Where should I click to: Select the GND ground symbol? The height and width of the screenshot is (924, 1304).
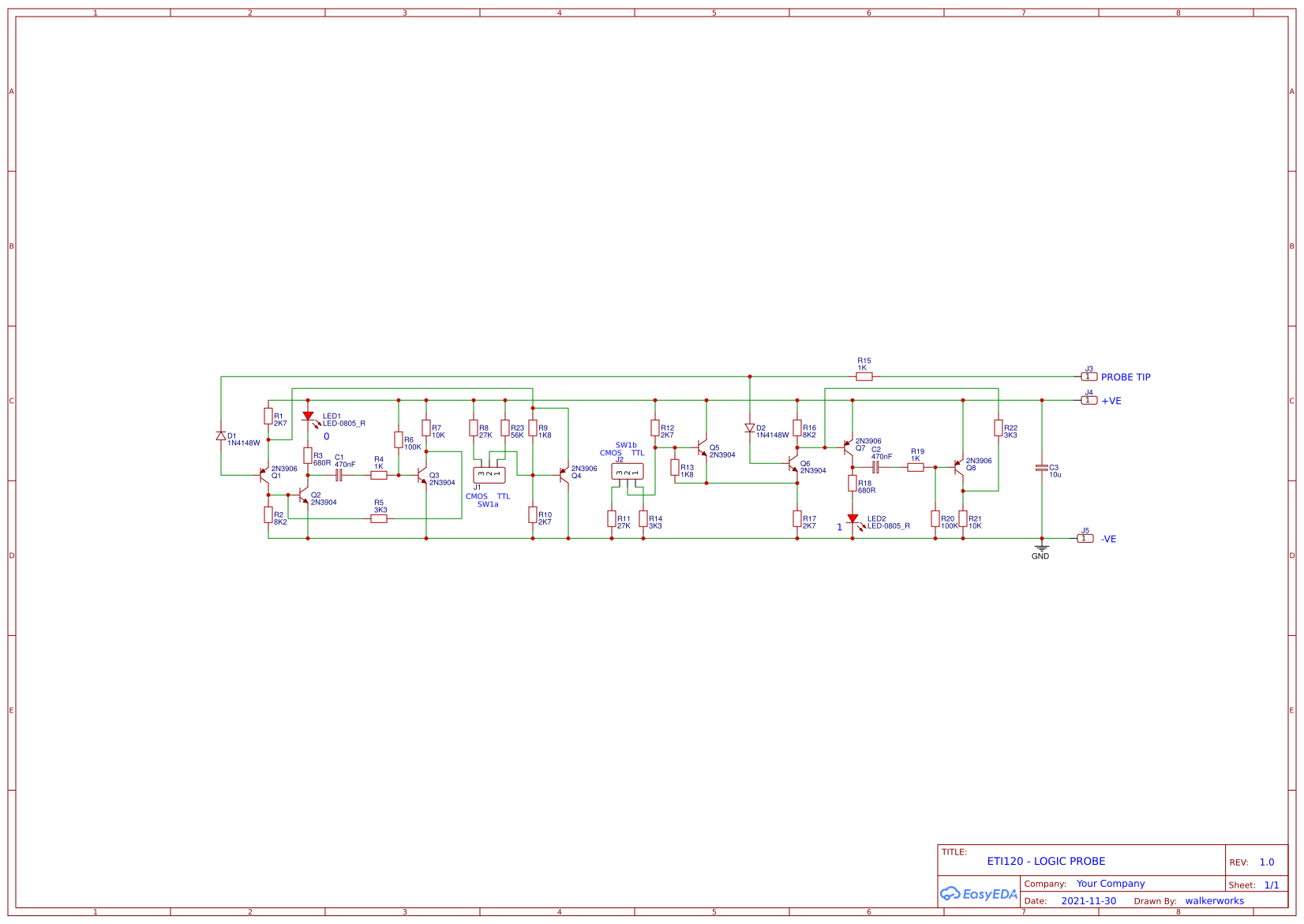(1042, 548)
